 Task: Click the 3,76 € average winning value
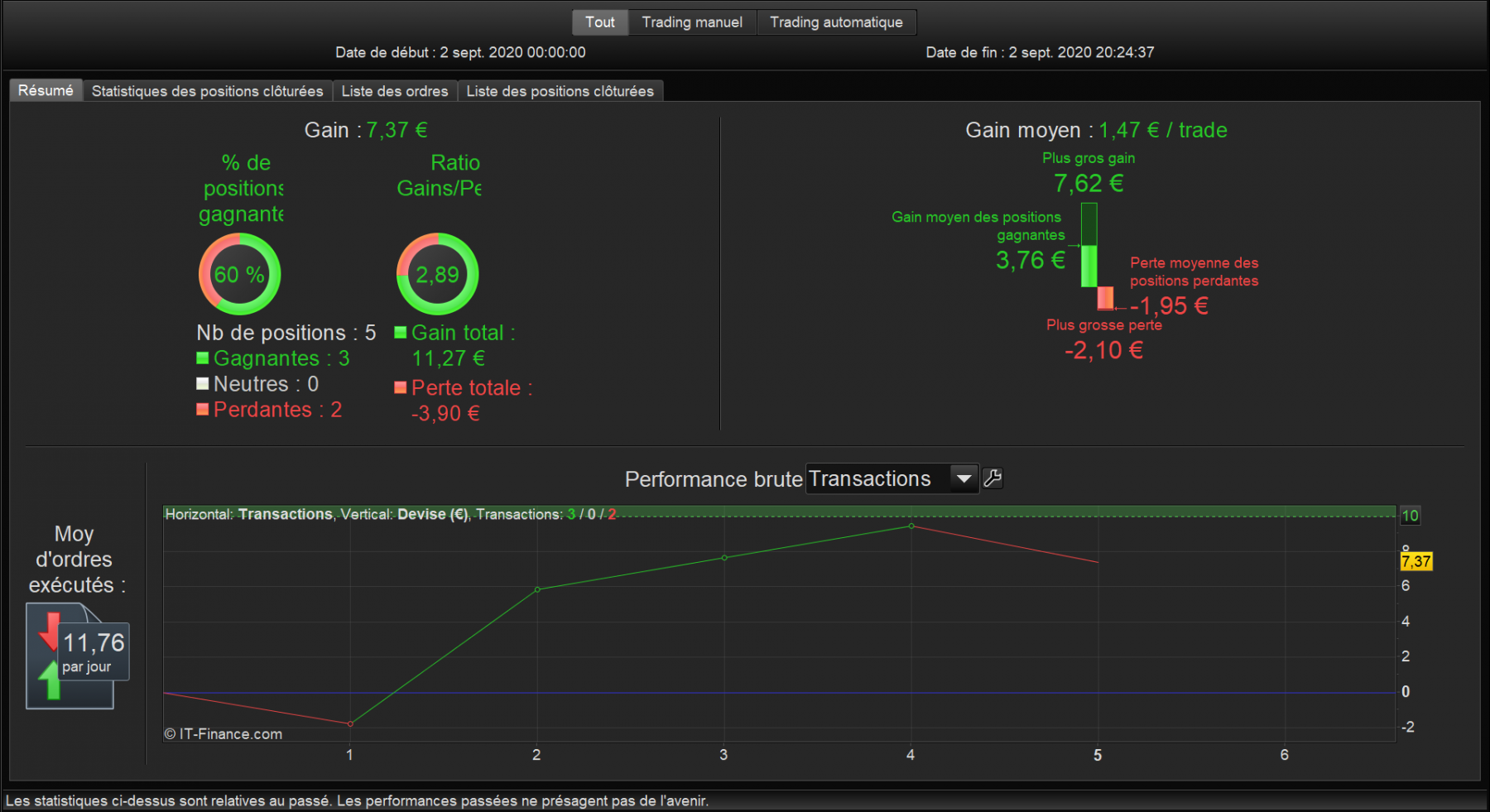(x=1031, y=260)
